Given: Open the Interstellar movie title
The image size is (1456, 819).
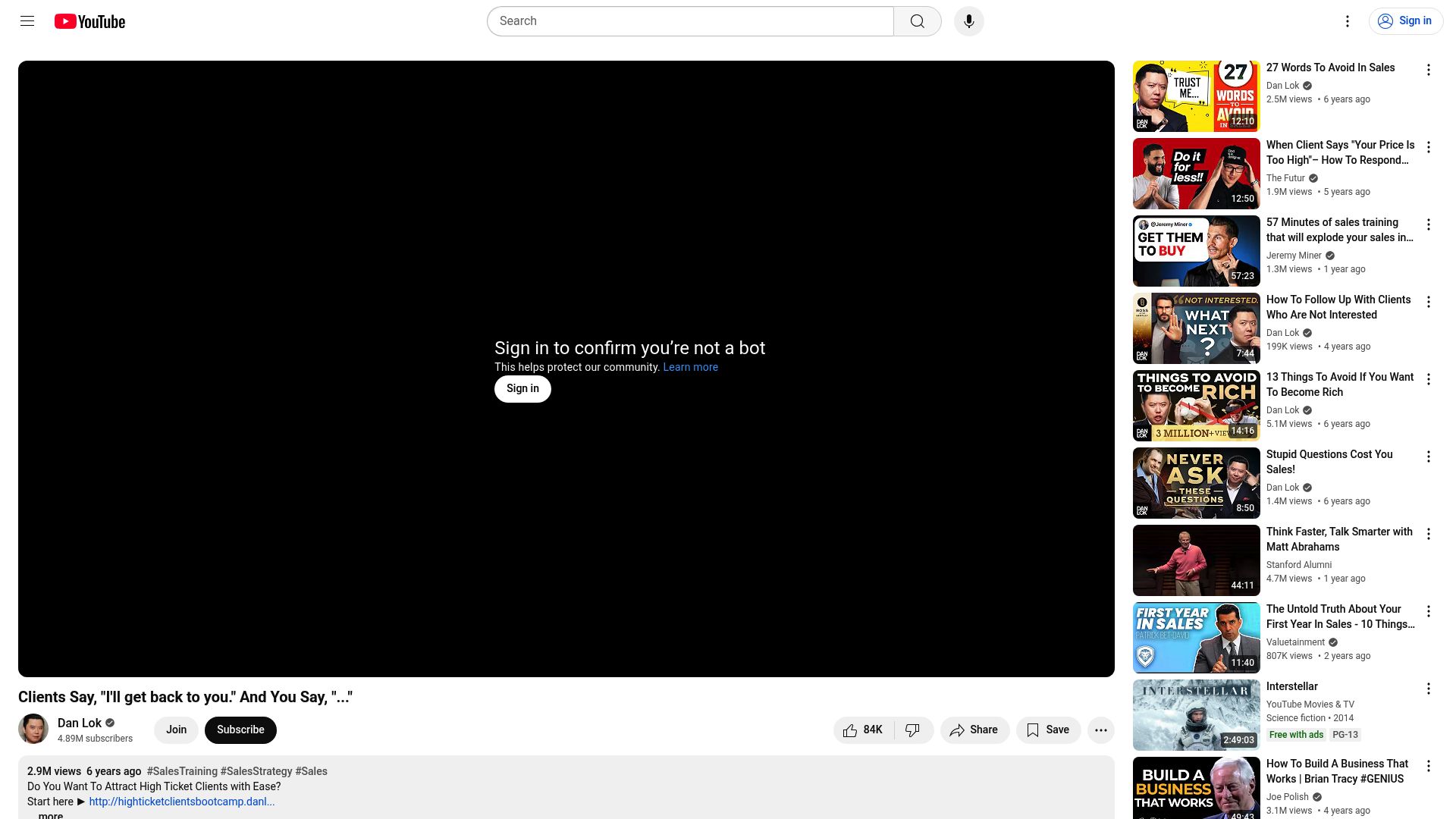Looking at the screenshot, I should click(1291, 686).
